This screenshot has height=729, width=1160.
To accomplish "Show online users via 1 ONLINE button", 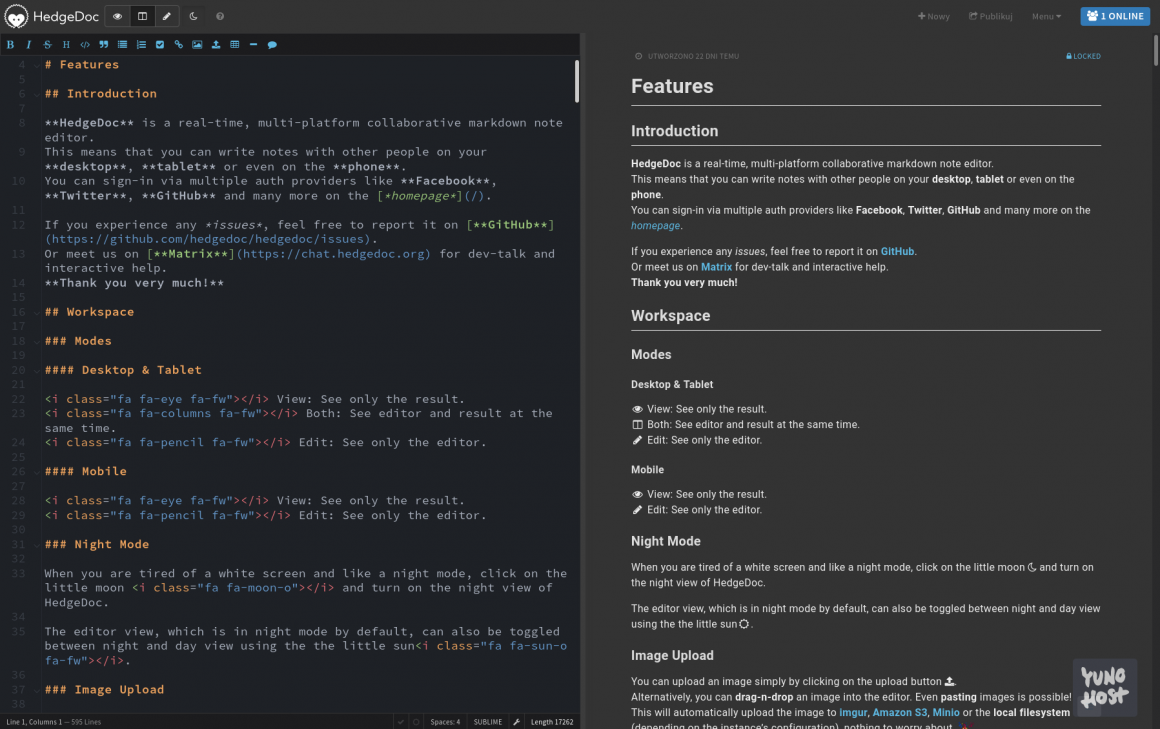I will [x=1114, y=16].
